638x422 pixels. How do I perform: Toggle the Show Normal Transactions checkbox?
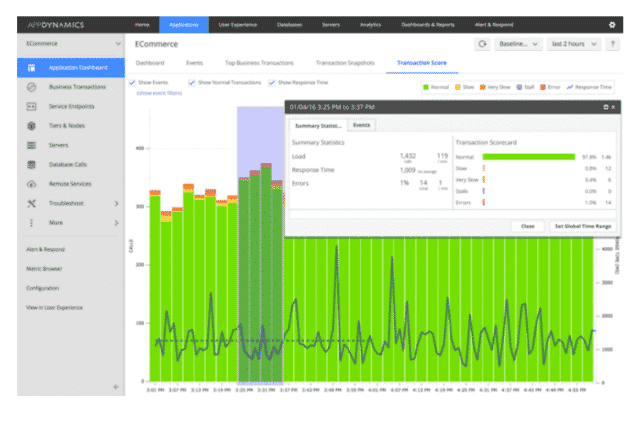tap(192, 83)
